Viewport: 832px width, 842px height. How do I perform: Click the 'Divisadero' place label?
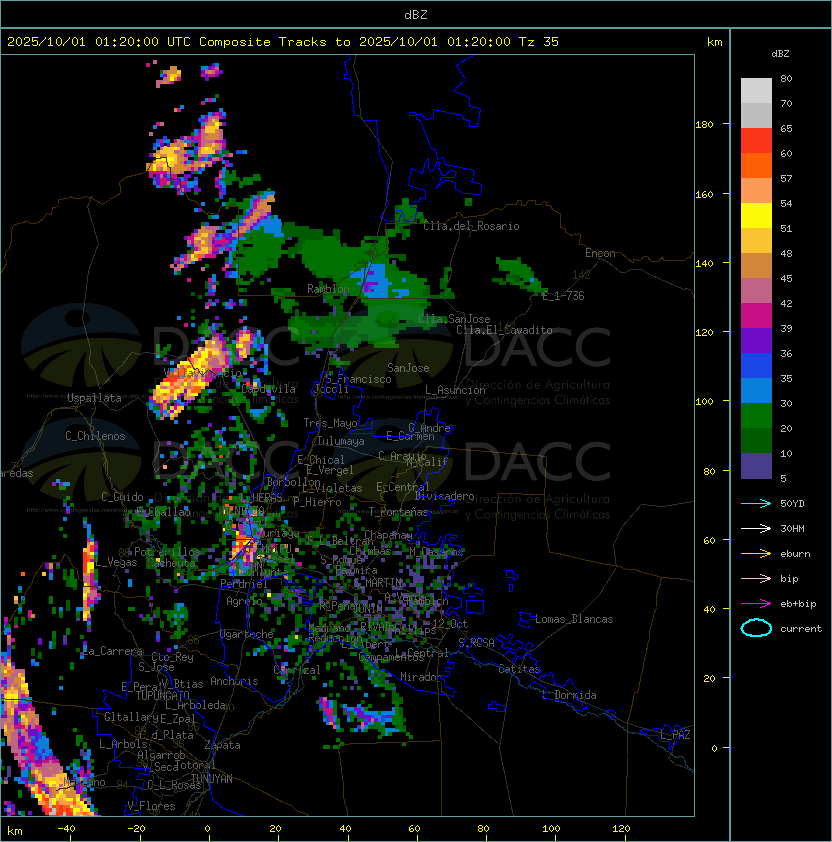tap(444, 496)
